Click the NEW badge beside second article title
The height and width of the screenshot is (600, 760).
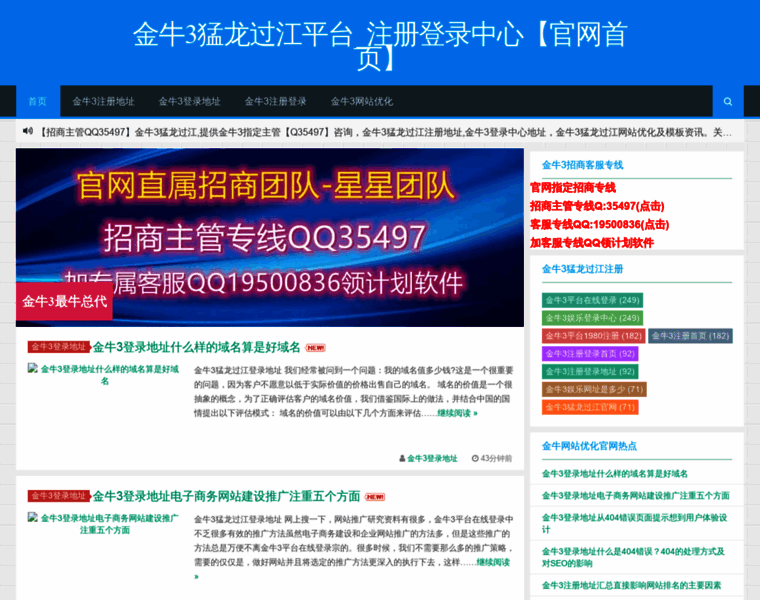point(375,496)
